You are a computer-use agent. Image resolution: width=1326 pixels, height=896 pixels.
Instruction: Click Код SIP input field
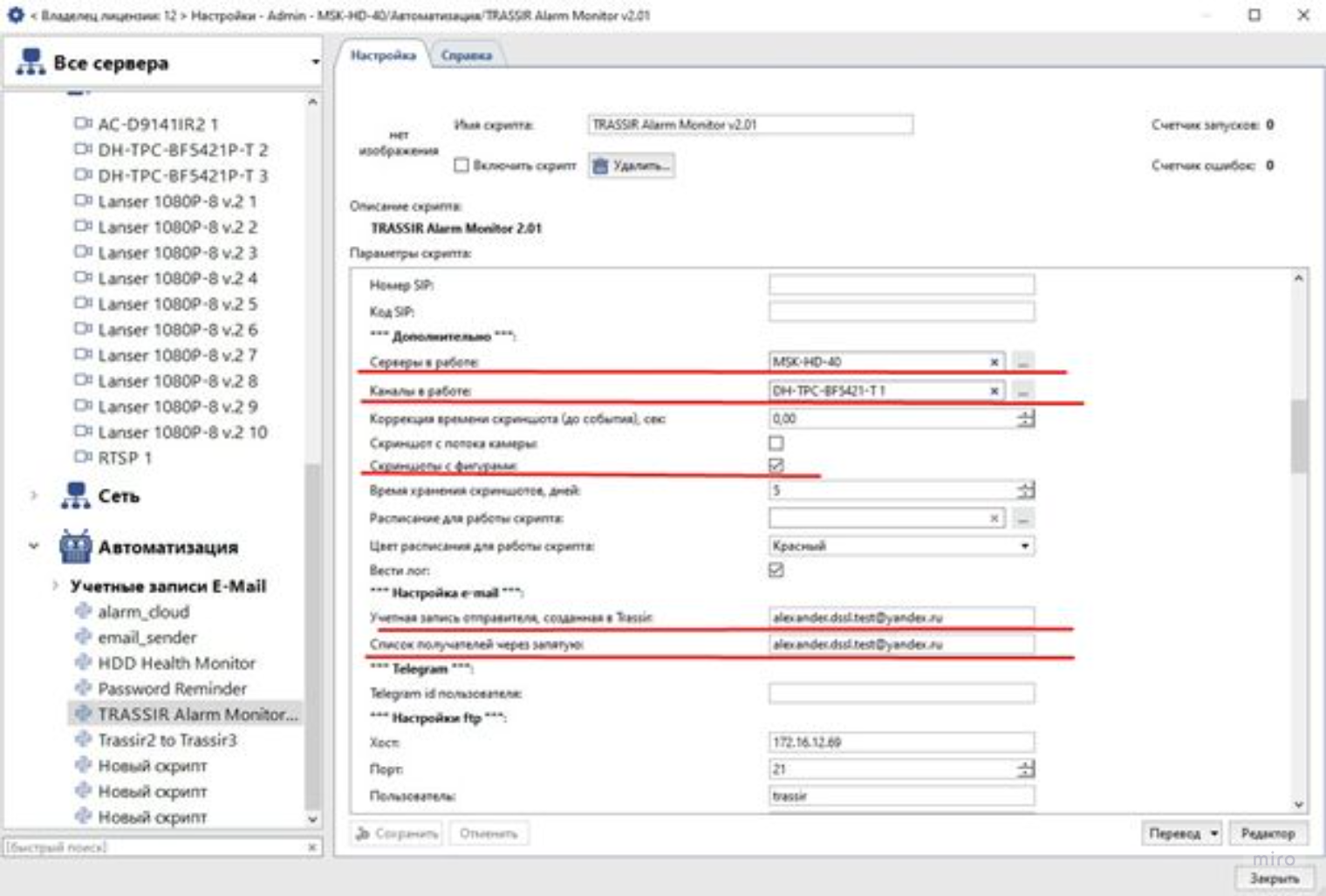[901, 311]
